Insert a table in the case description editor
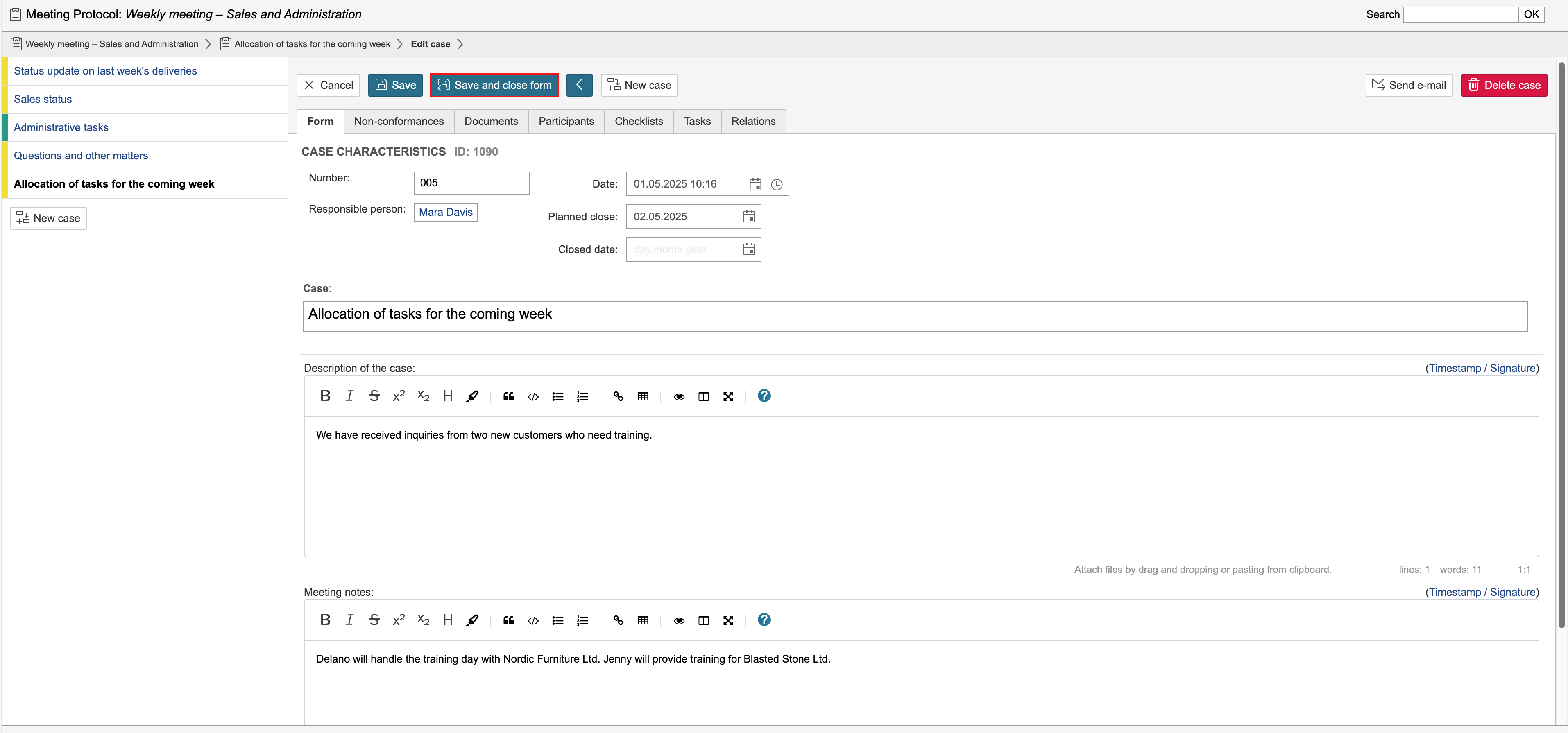Viewport: 1568px width, 733px height. click(643, 397)
